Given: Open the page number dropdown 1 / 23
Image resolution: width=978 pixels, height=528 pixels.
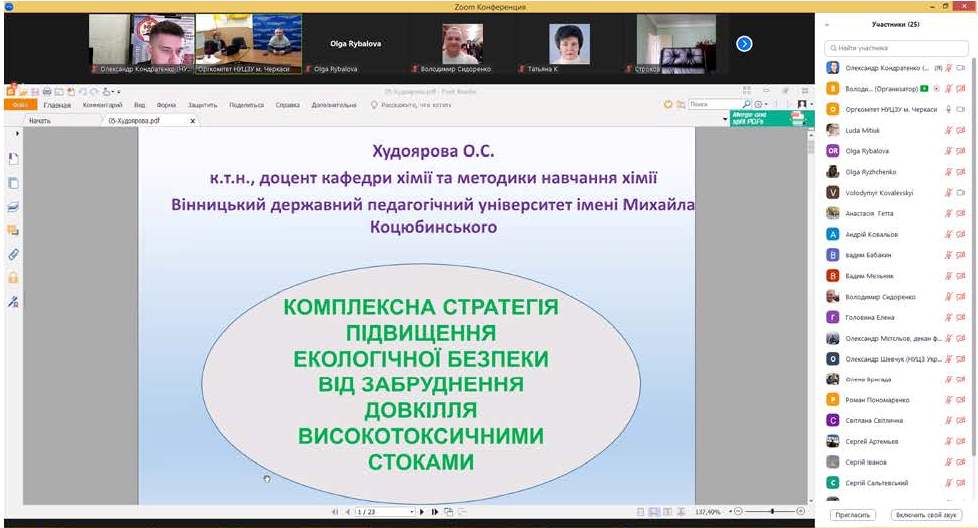Looking at the screenshot, I should tap(383, 512).
